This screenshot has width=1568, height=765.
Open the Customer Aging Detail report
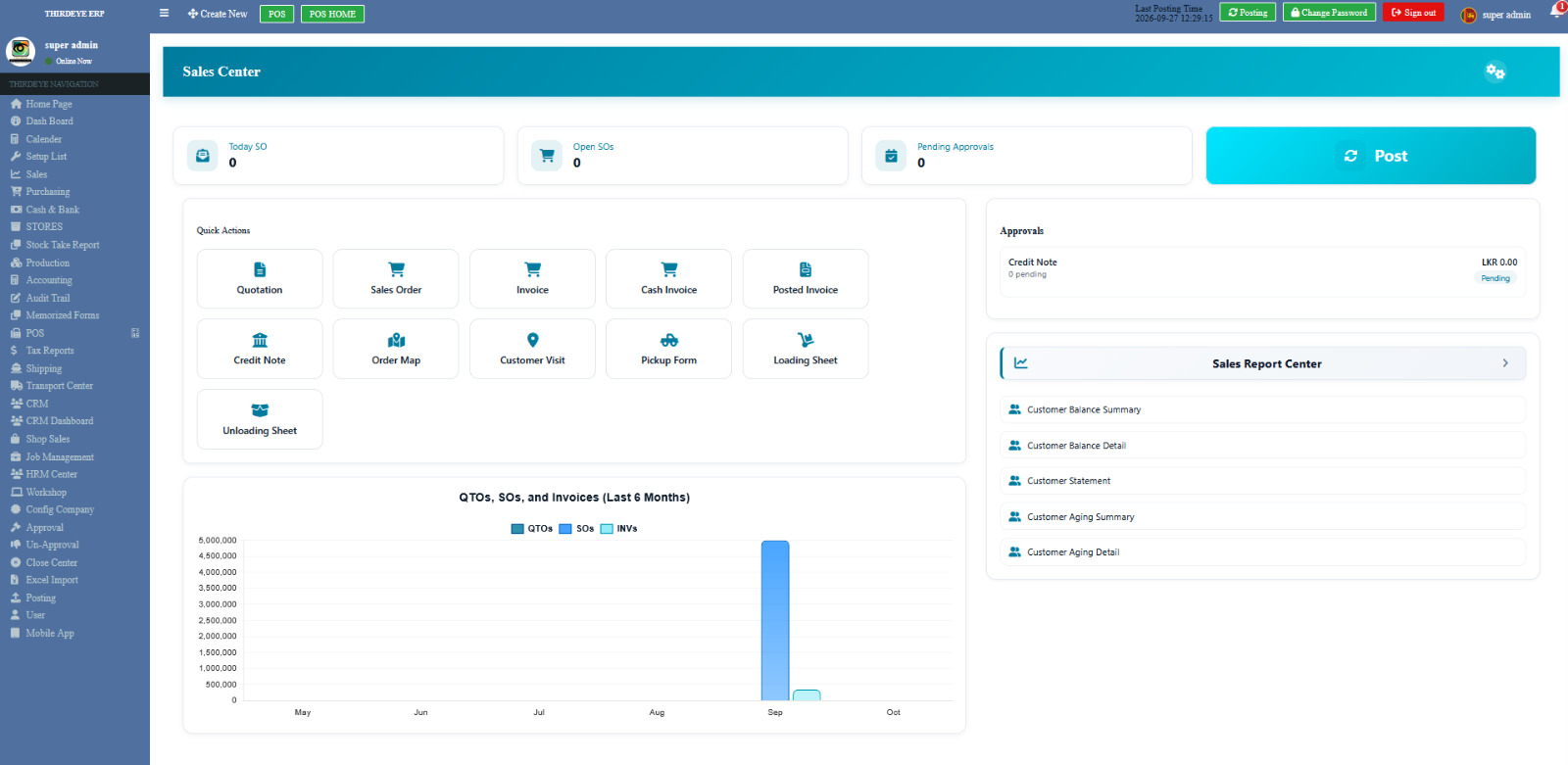pos(1262,552)
